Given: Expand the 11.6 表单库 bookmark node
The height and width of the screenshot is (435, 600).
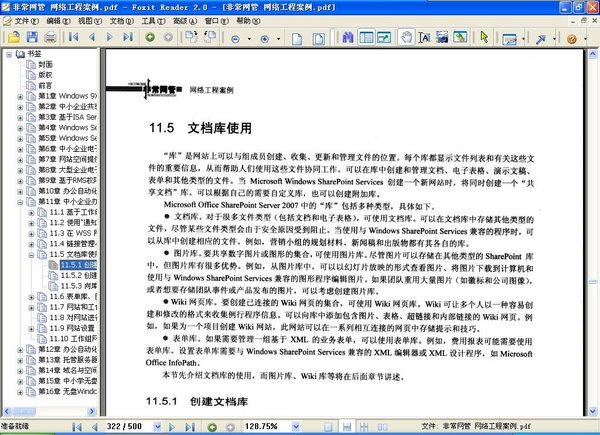Looking at the screenshot, I should click(31, 297).
